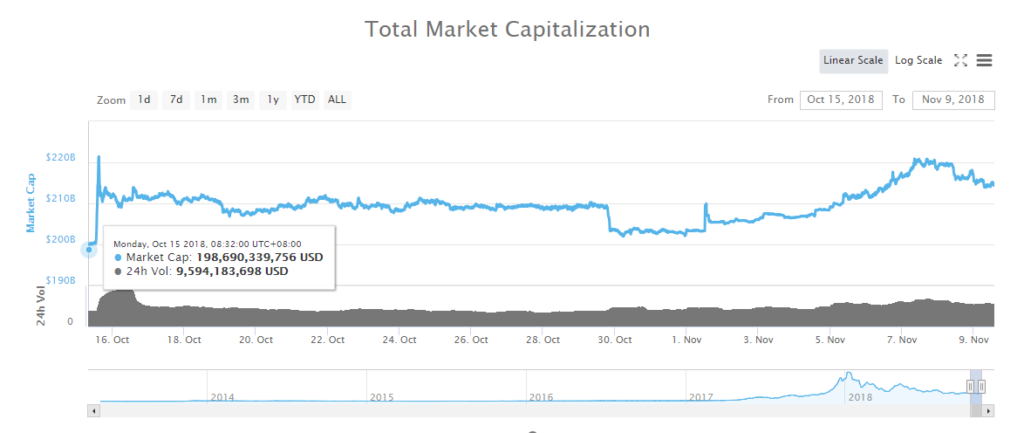Select the 1y zoom range
The height and width of the screenshot is (433, 1024).
coord(272,99)
